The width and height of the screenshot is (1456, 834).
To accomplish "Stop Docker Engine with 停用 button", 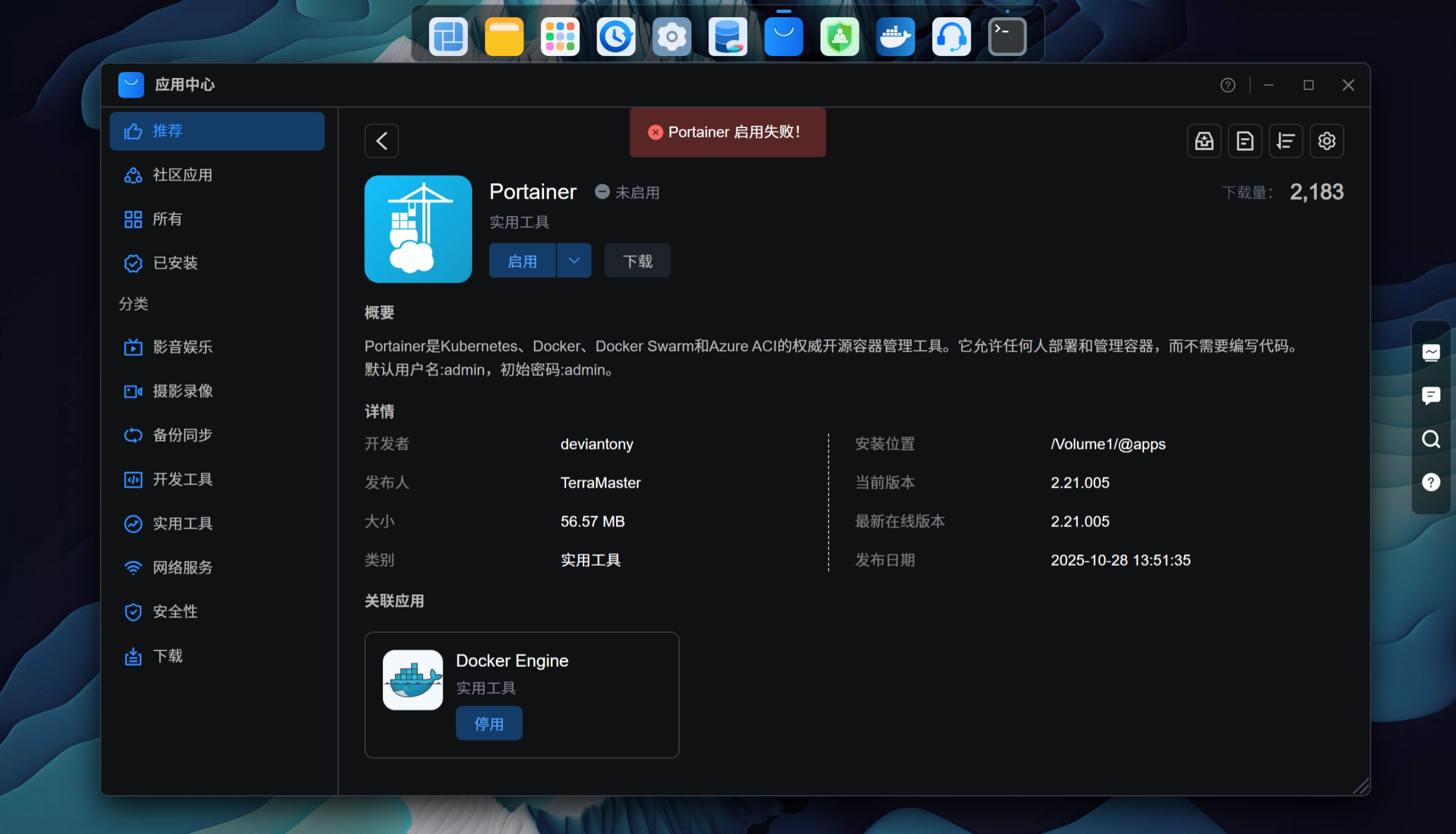I will 489,724.
